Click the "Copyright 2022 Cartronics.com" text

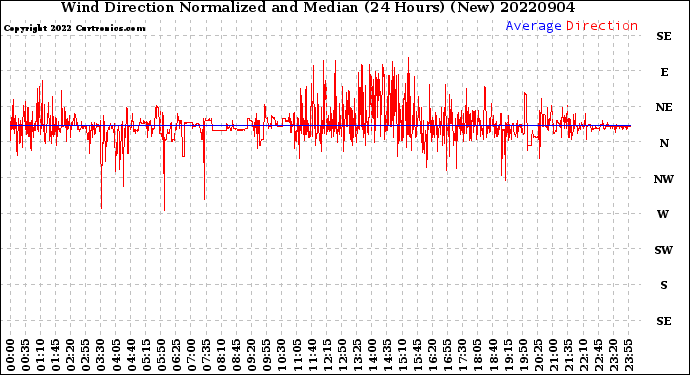coord(74,29)
